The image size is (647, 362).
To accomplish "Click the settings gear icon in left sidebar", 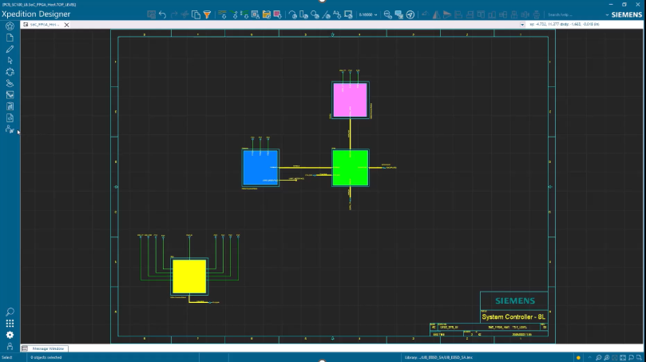I will point(9,335).
